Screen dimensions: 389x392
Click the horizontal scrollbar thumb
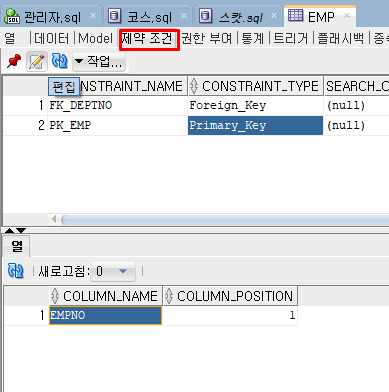tap(225, 220)
